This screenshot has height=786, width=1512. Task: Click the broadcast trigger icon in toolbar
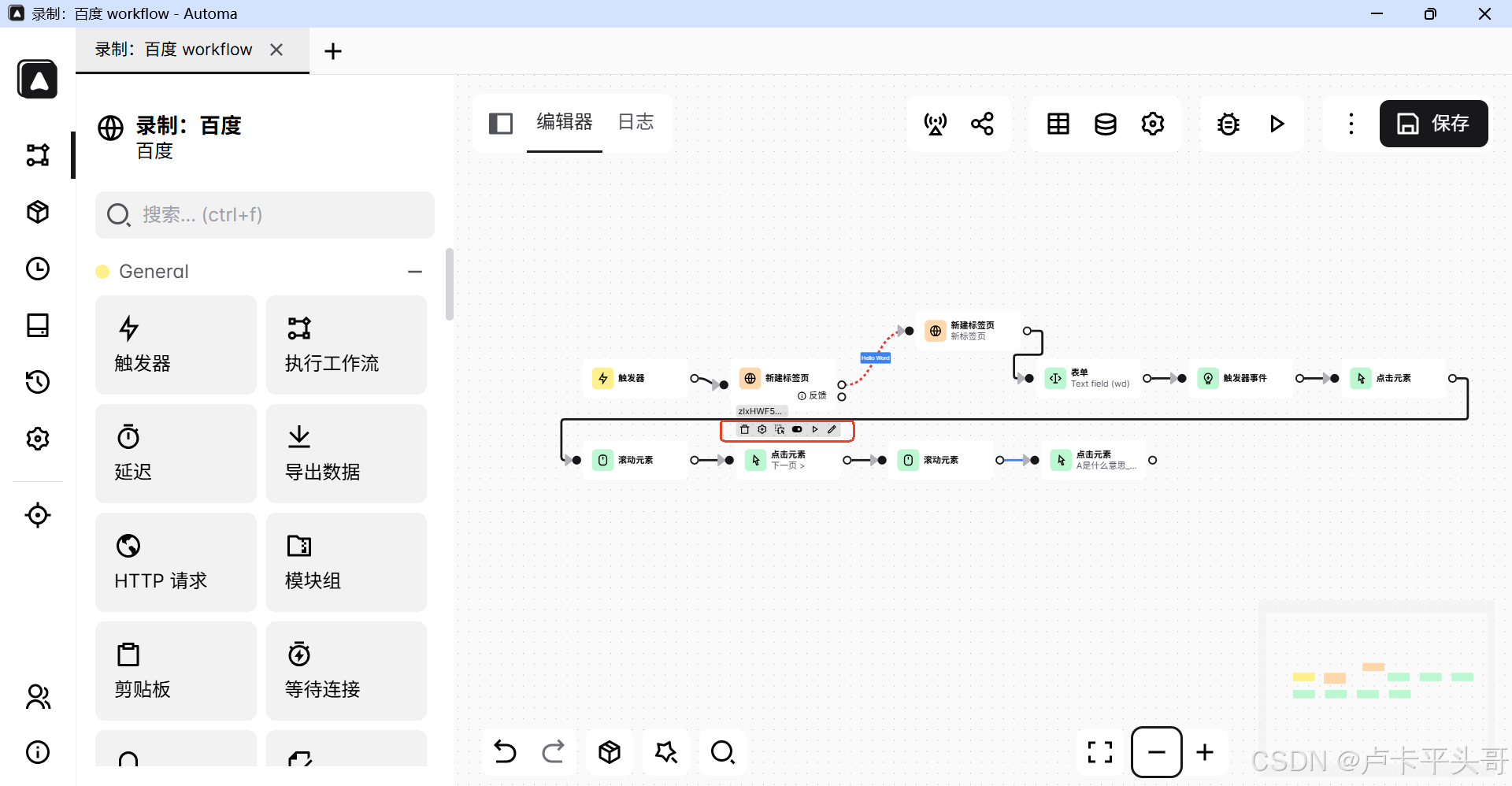936,124
